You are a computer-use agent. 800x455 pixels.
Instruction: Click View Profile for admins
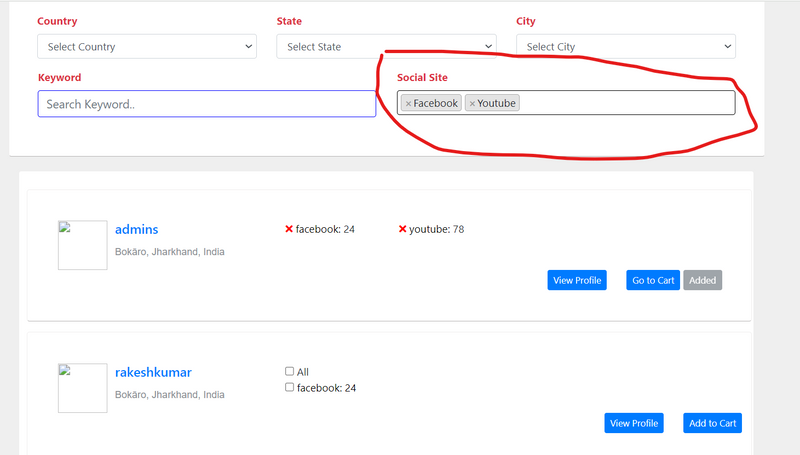[x=577, y=280]
